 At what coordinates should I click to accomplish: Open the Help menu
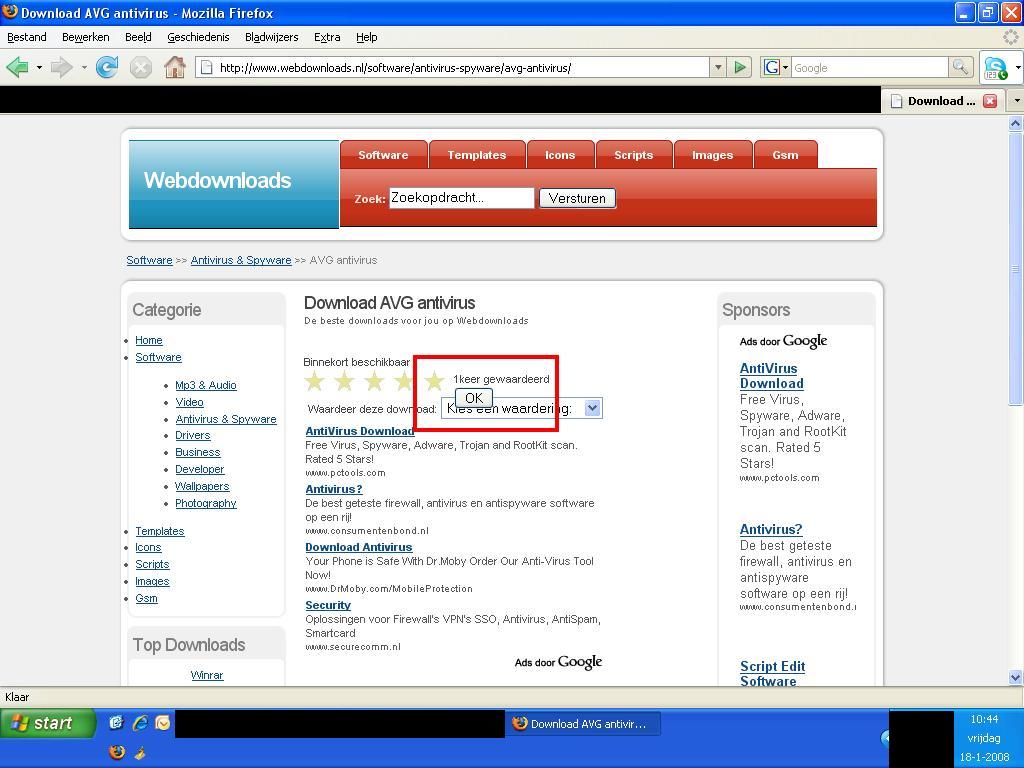point(366,37)
